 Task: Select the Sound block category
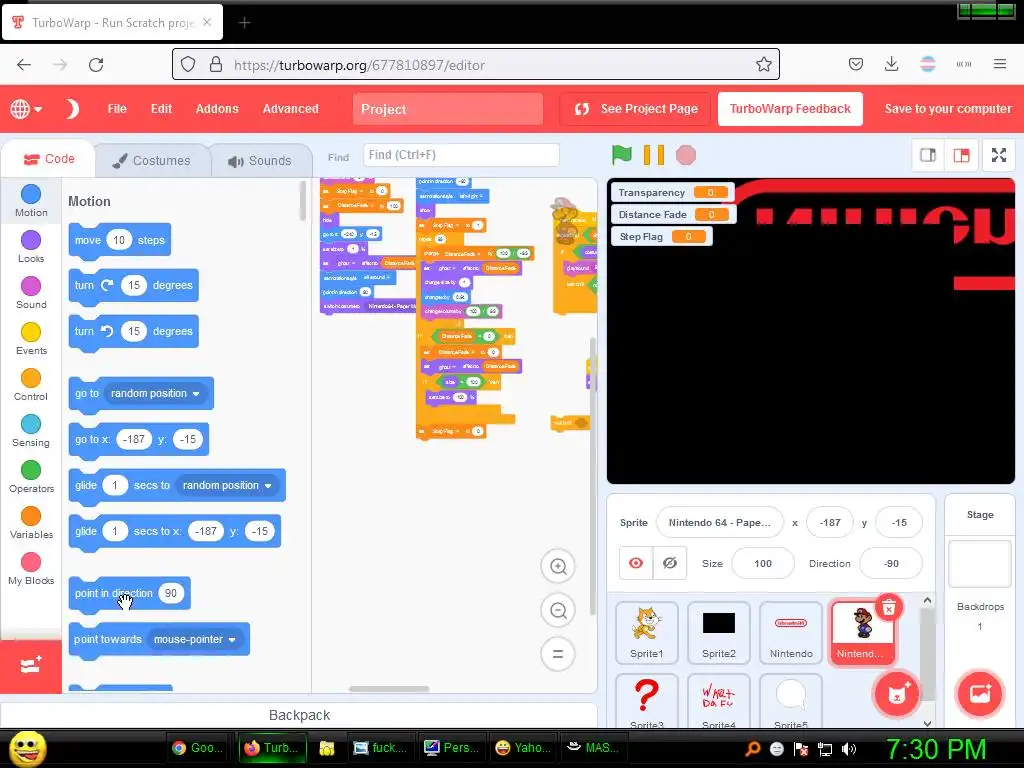31,293
